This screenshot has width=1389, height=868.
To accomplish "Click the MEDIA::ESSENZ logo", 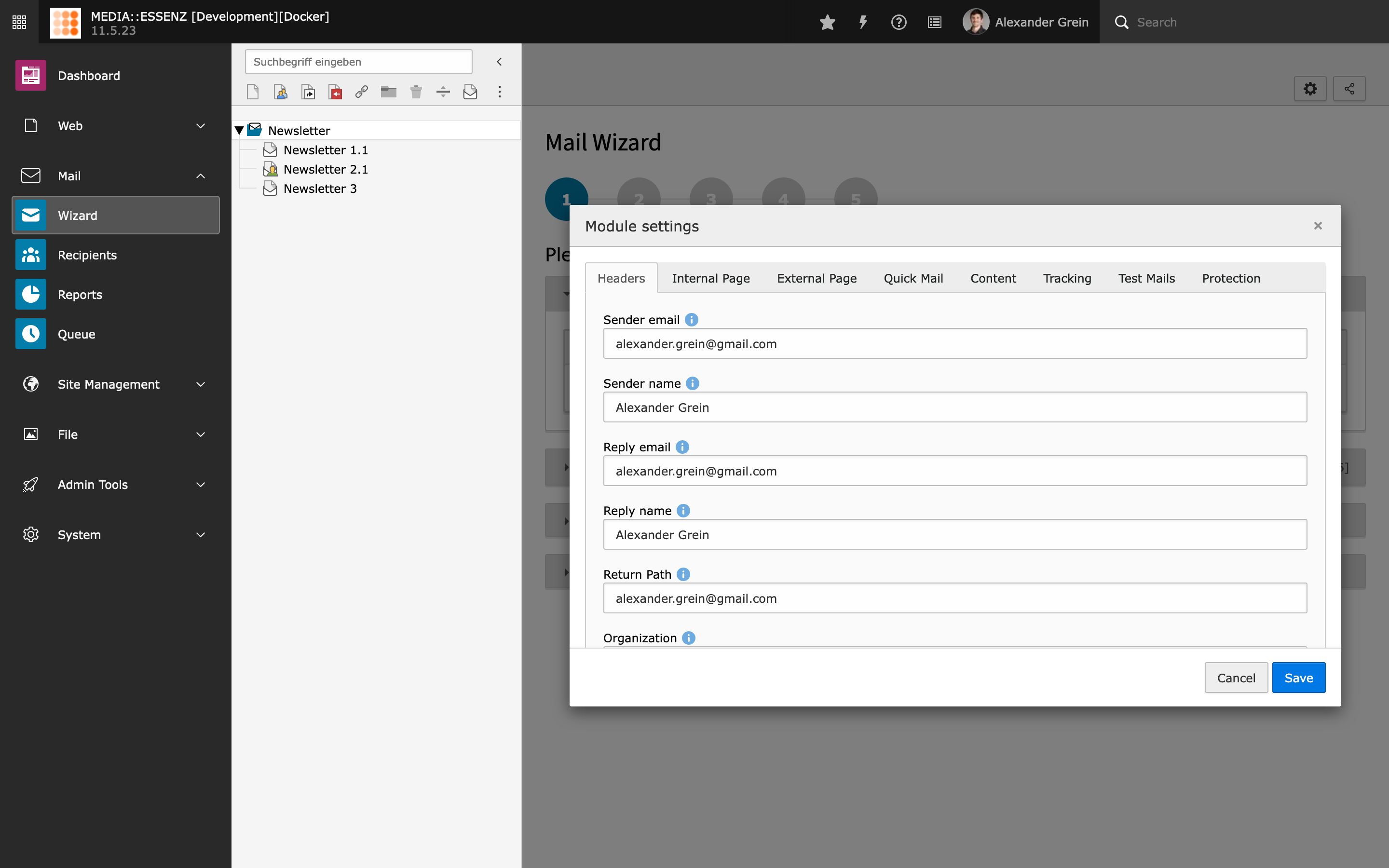I will coord(66,22).
